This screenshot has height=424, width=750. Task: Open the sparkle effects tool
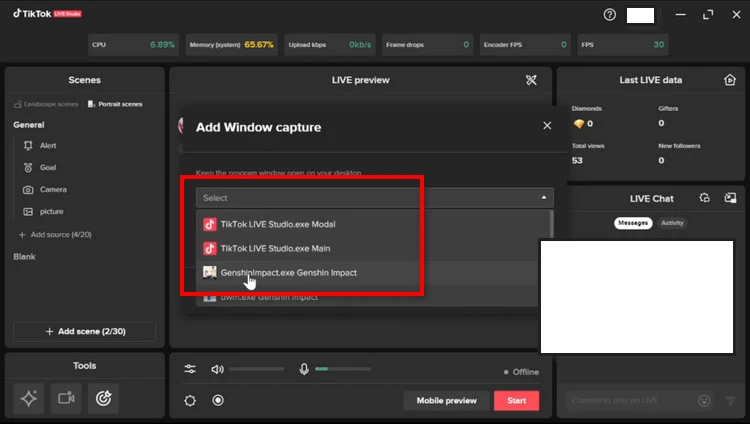(29, 398)
